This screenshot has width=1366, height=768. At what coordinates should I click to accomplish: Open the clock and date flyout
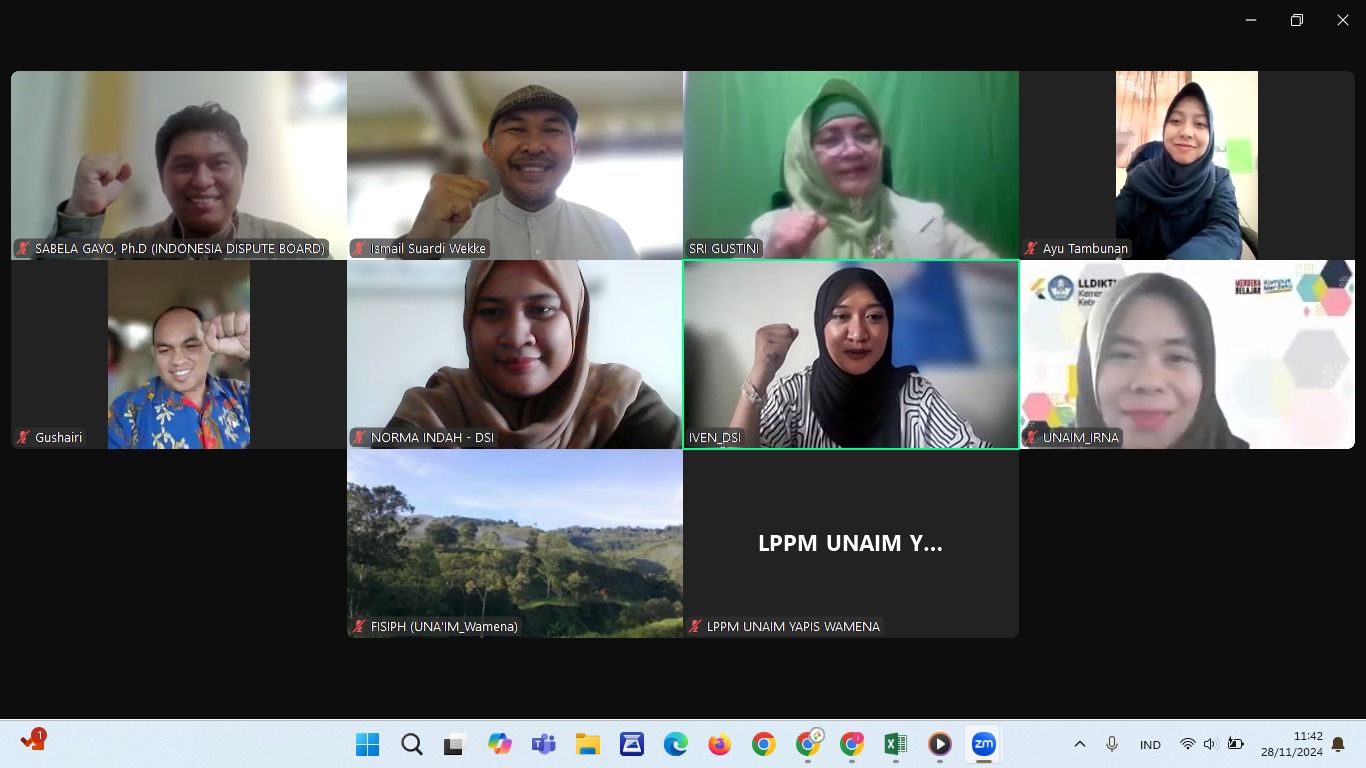1292,744
